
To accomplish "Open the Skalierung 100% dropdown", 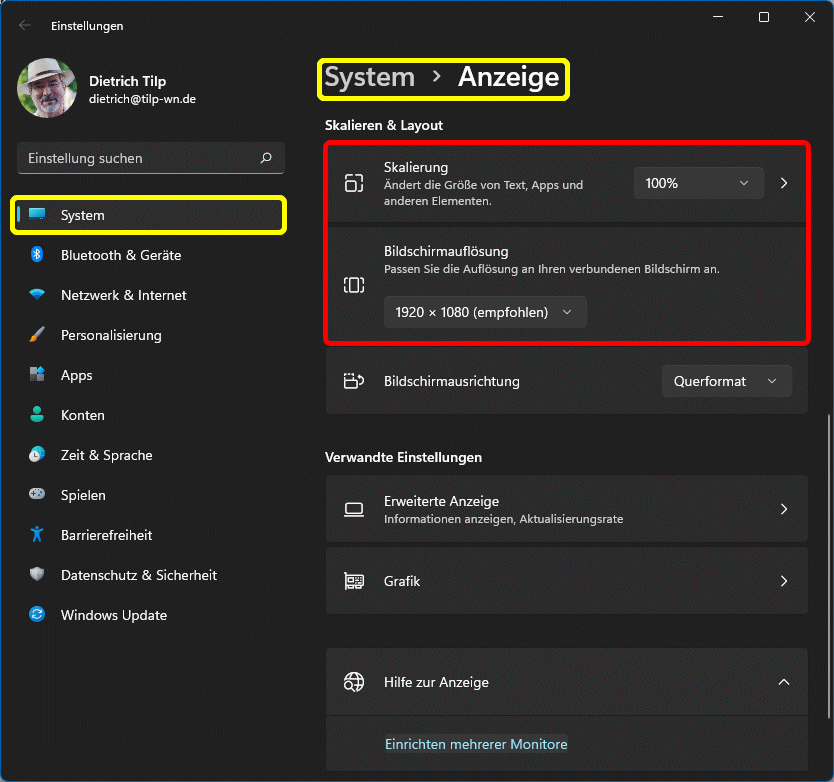I will click(698, 183).
